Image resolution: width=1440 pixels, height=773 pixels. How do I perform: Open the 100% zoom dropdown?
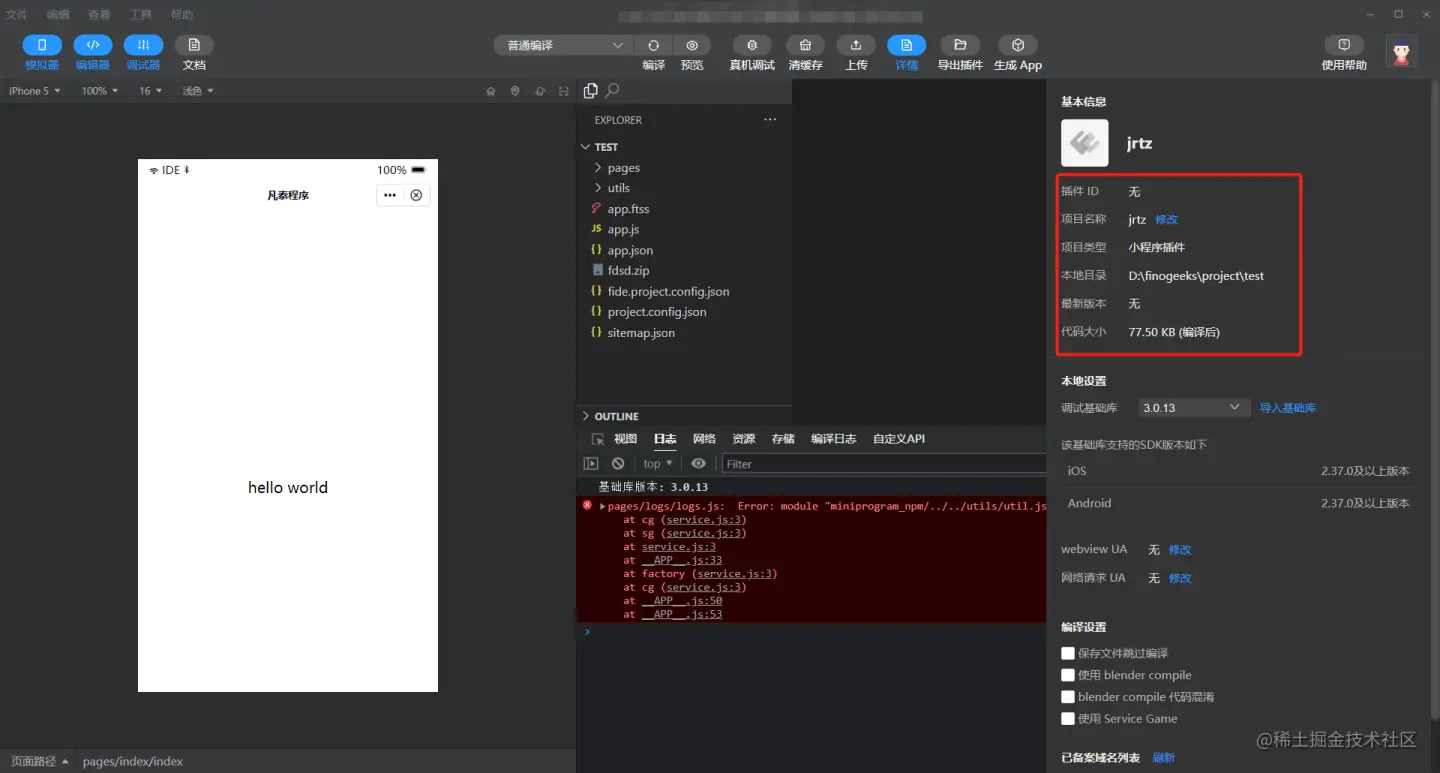100,91
